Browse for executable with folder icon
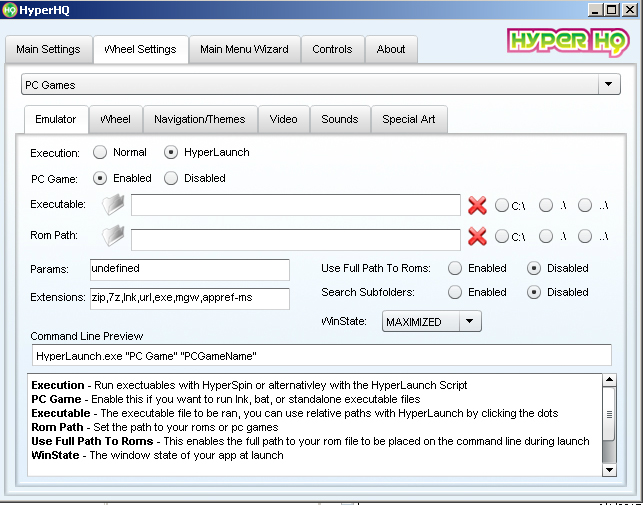This screenshot has width=643, height=505. 113,204
